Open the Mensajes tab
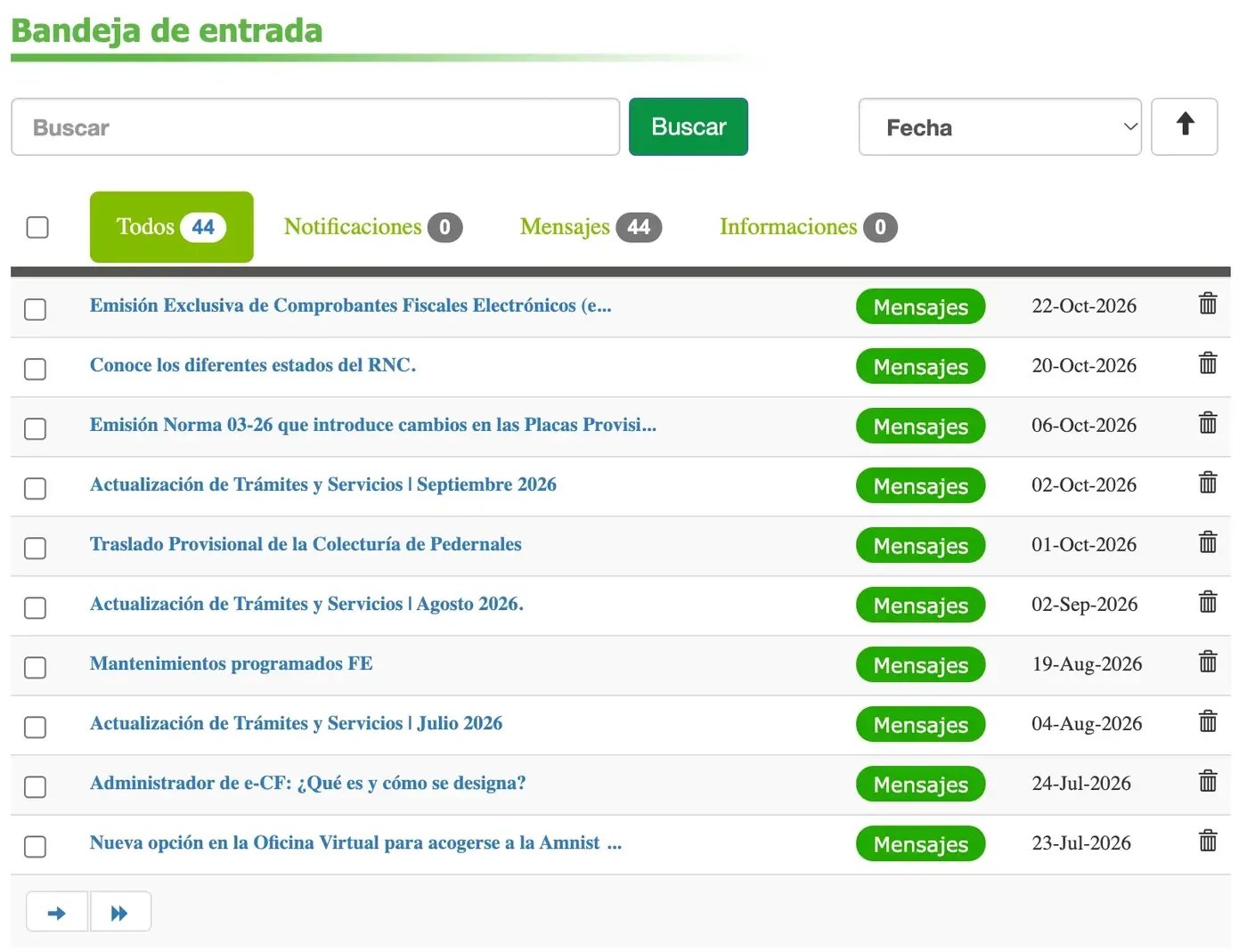Viewport: 1247px width, 952px height. [591, 227]
